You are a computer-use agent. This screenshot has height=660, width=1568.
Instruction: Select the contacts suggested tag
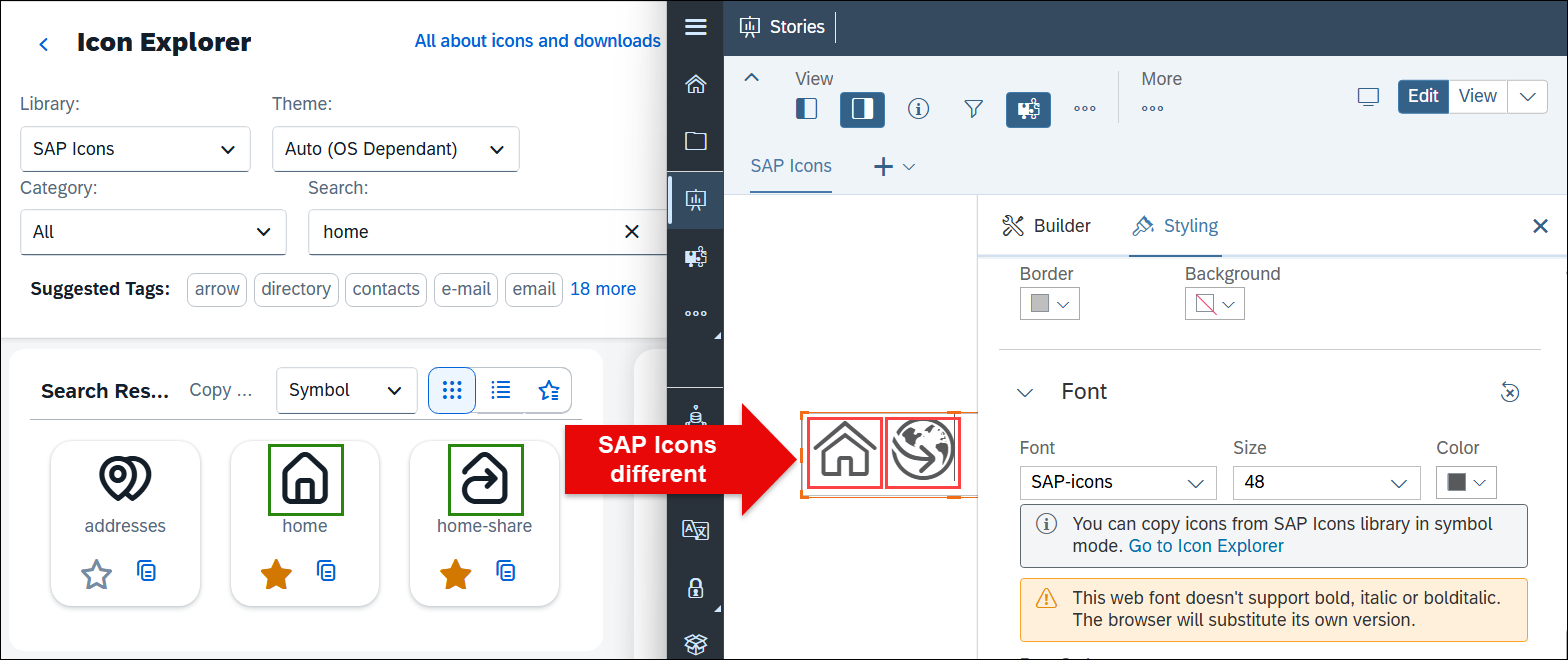386,289
